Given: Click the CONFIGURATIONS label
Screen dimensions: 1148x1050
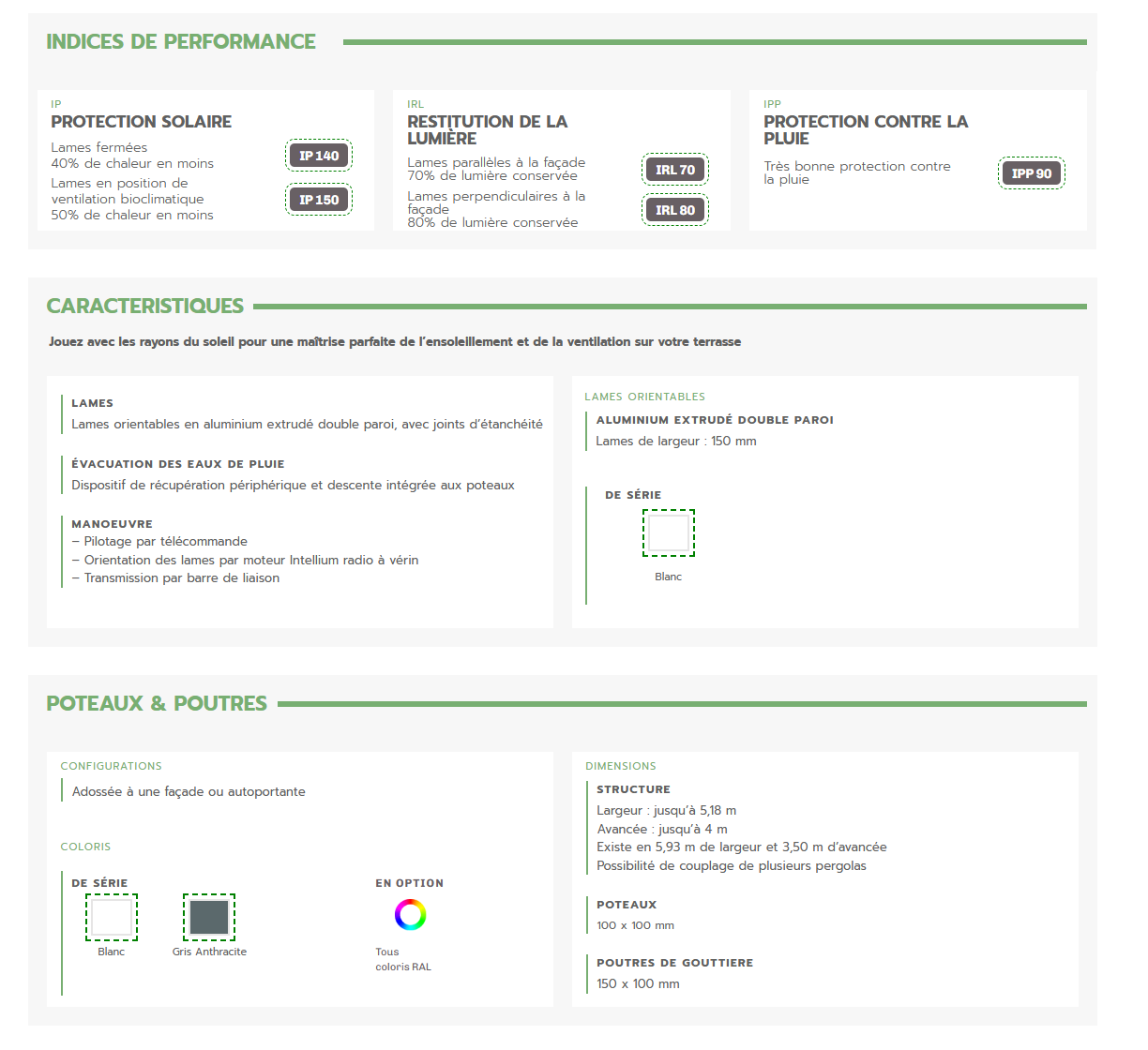Looking at the screenshot, I should click(x=112, y=766).
